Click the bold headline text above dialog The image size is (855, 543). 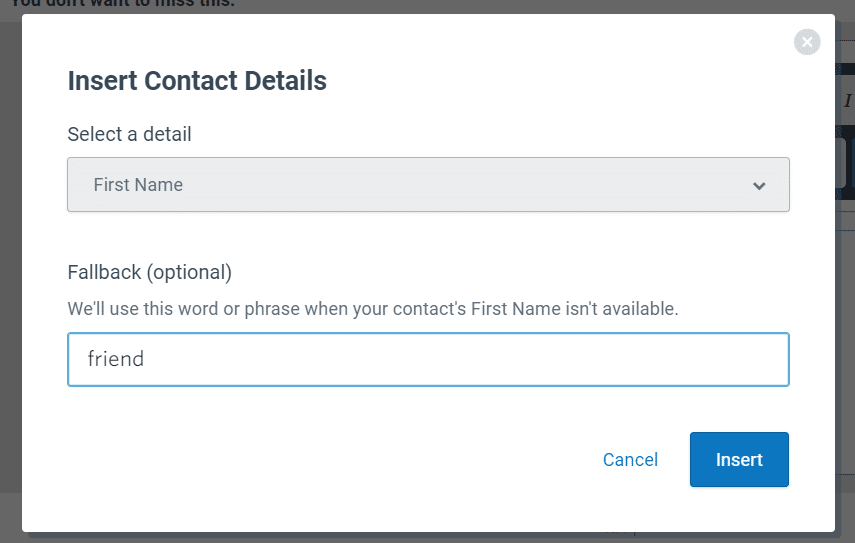pyautogui.click(x=123, y=4)
